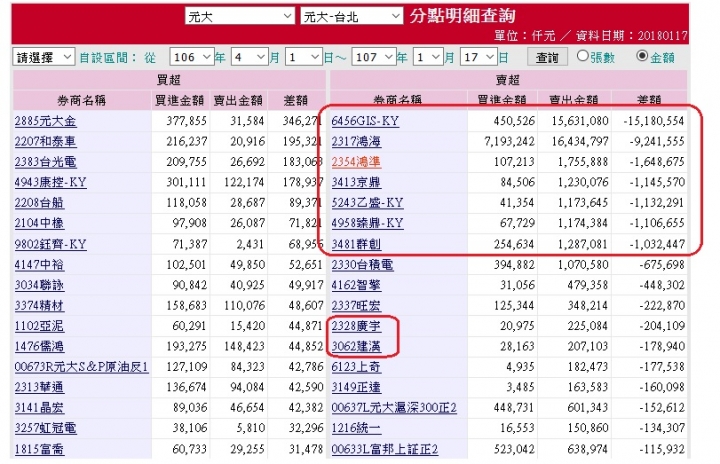Open the 4943康控-KY stock link
Screen dimensions: 720x464
click(50, 182)
